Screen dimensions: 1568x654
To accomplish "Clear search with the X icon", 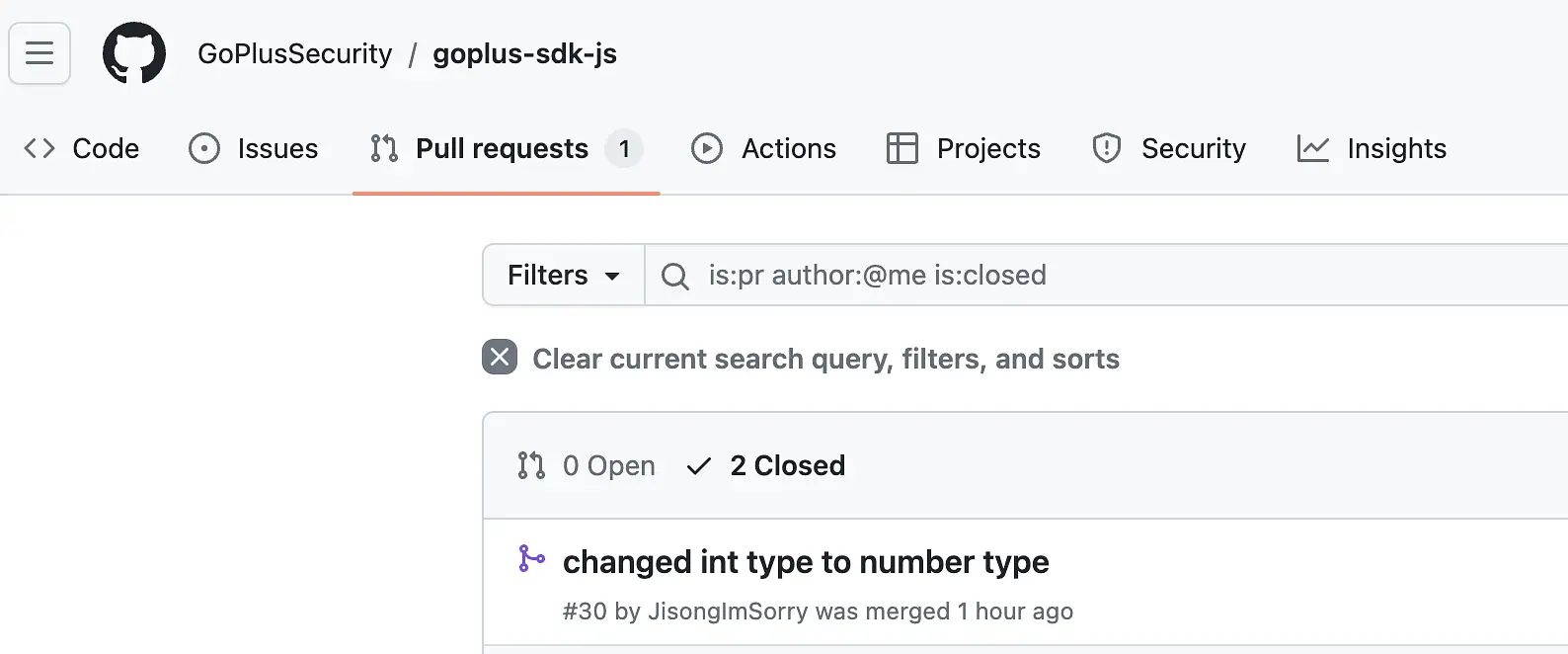I will (500, 357).
